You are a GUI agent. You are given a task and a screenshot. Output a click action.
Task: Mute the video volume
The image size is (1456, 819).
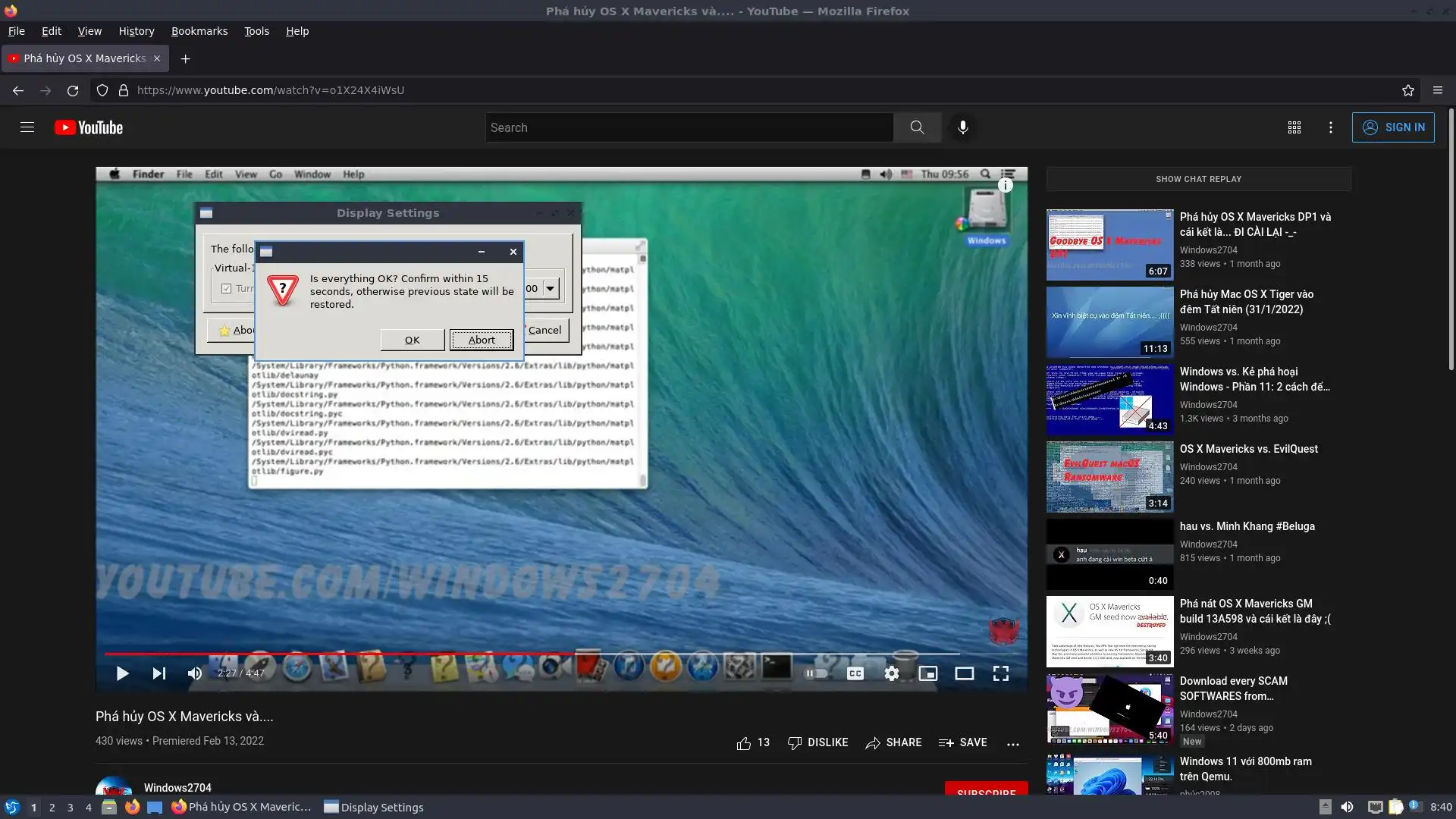click(195, 673)
